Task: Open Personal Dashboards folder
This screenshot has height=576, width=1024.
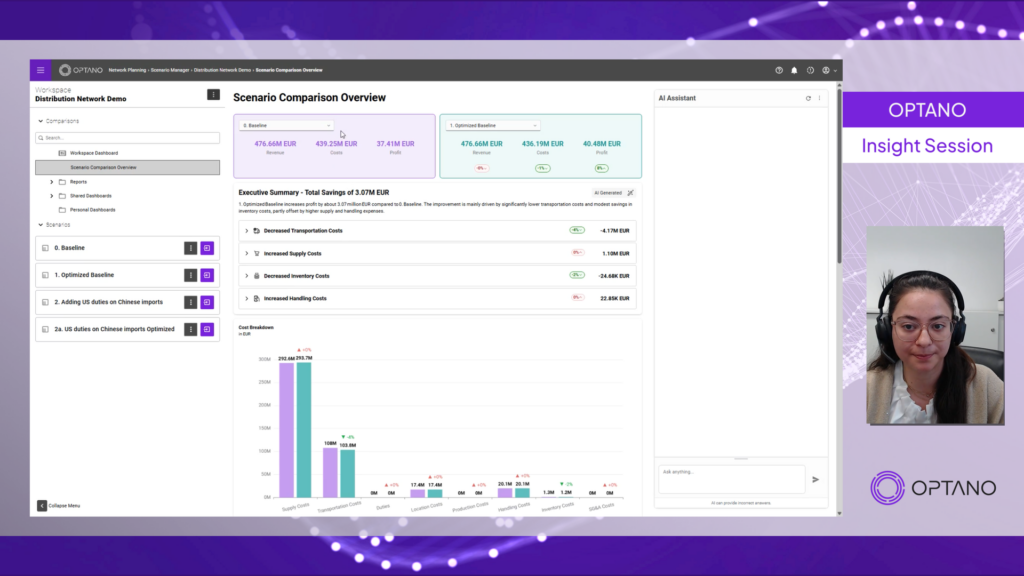Action: click(92, 210)
